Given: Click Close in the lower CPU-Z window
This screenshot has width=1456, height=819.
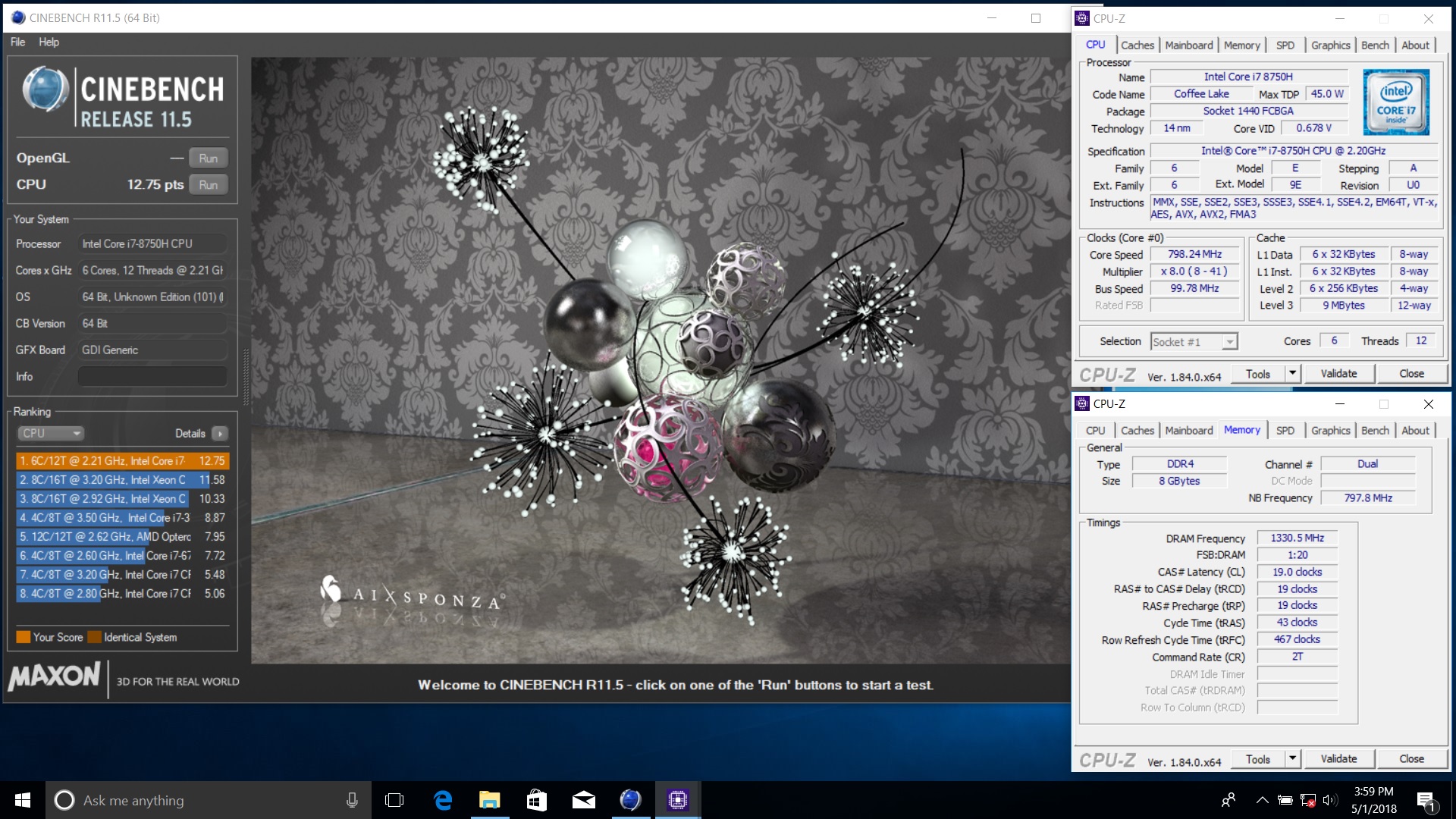Looking at the screenshot, I should coord(1411,759).
